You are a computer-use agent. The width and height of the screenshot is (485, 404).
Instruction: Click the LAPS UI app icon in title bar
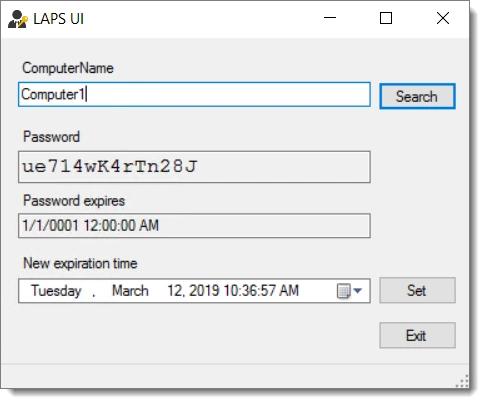[17, 19]
